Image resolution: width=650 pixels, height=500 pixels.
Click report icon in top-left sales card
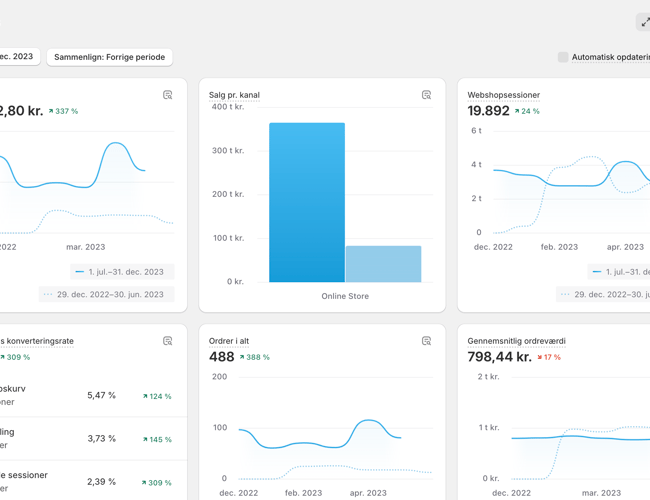click(x=168, y=95)
